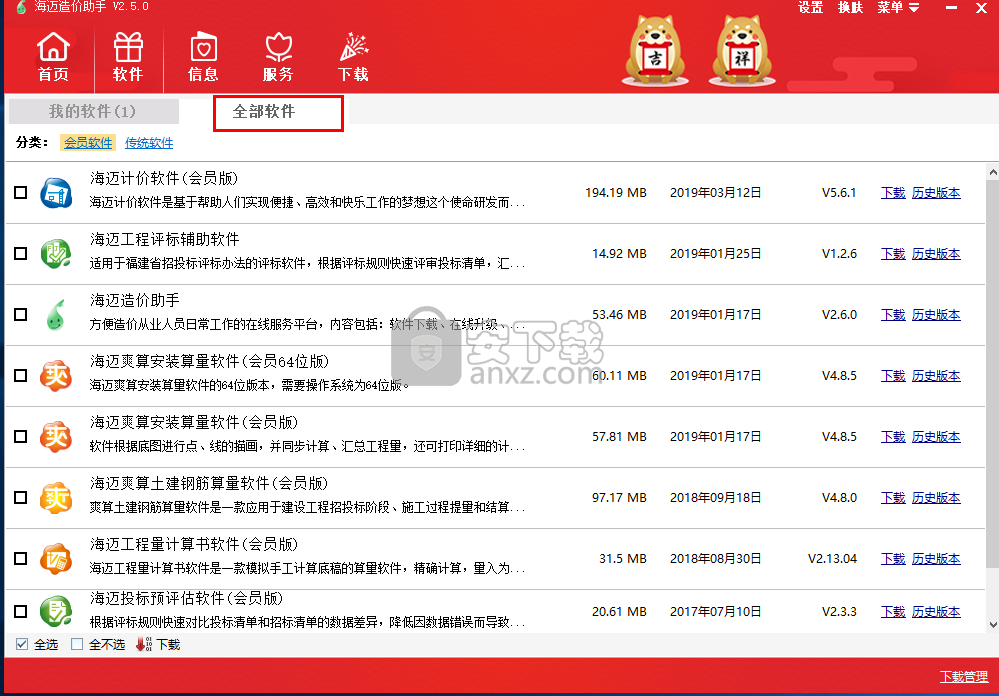Tick checkbox for 海迈爽算安装算量软件(会员版) 57.81 MB

(x=21, y=437)
